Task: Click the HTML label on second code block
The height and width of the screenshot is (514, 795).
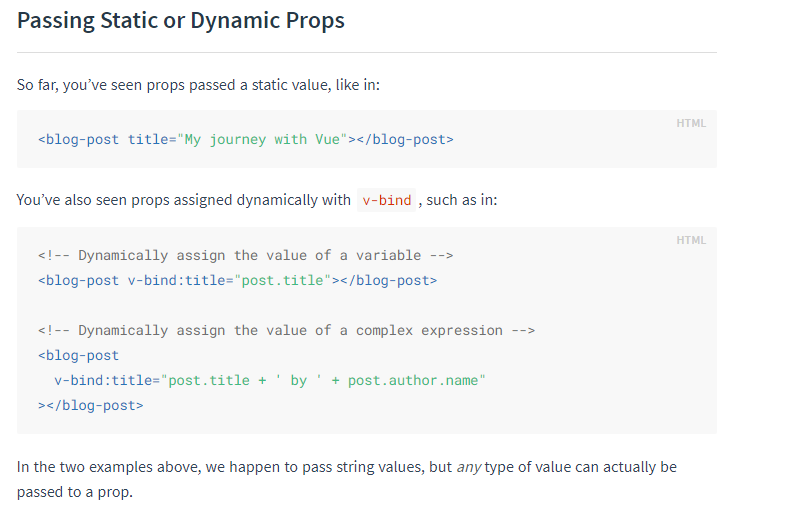Action: click(x=691, y=240)
